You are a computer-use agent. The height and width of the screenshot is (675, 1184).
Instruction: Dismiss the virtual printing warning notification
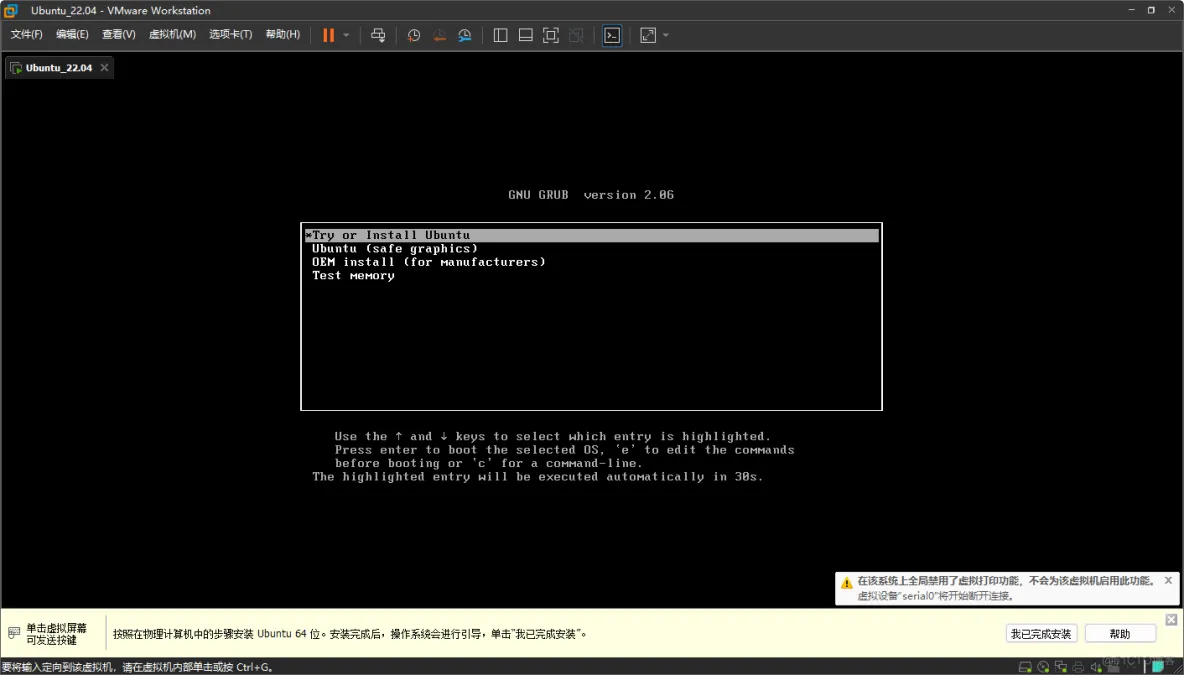click(1168, 580)
